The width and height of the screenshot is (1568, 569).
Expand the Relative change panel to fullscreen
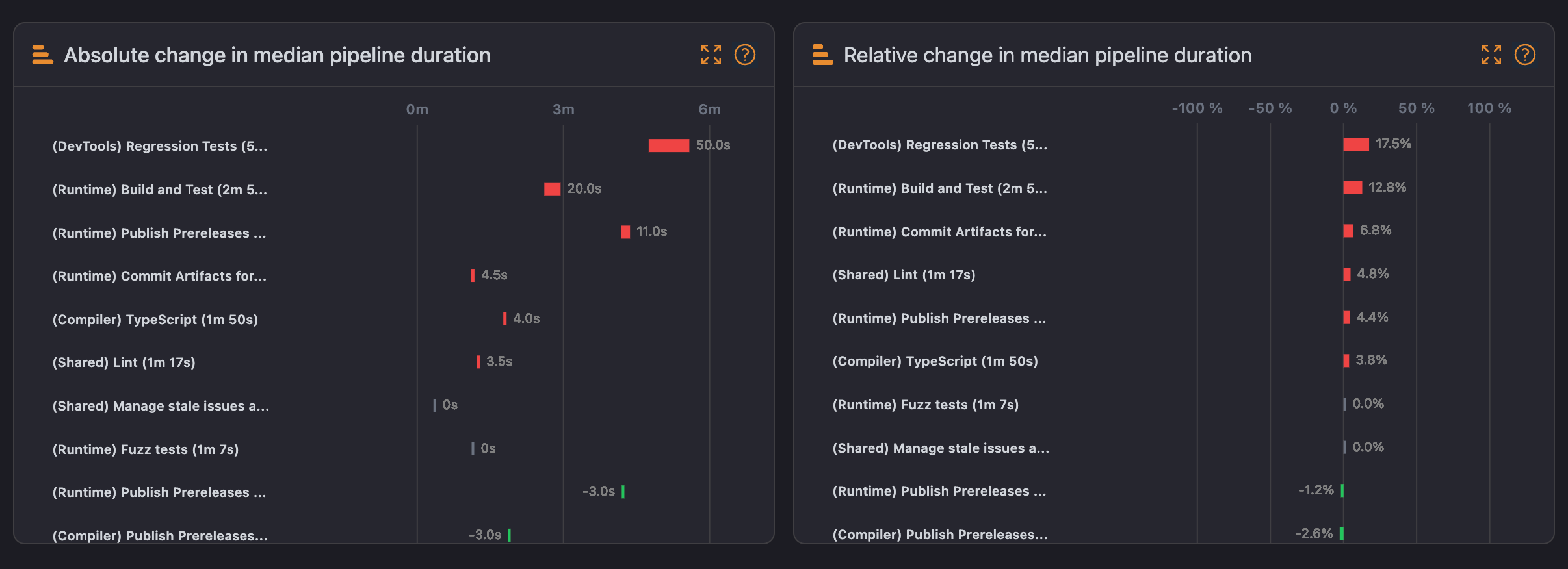(x=1491, y=55)
